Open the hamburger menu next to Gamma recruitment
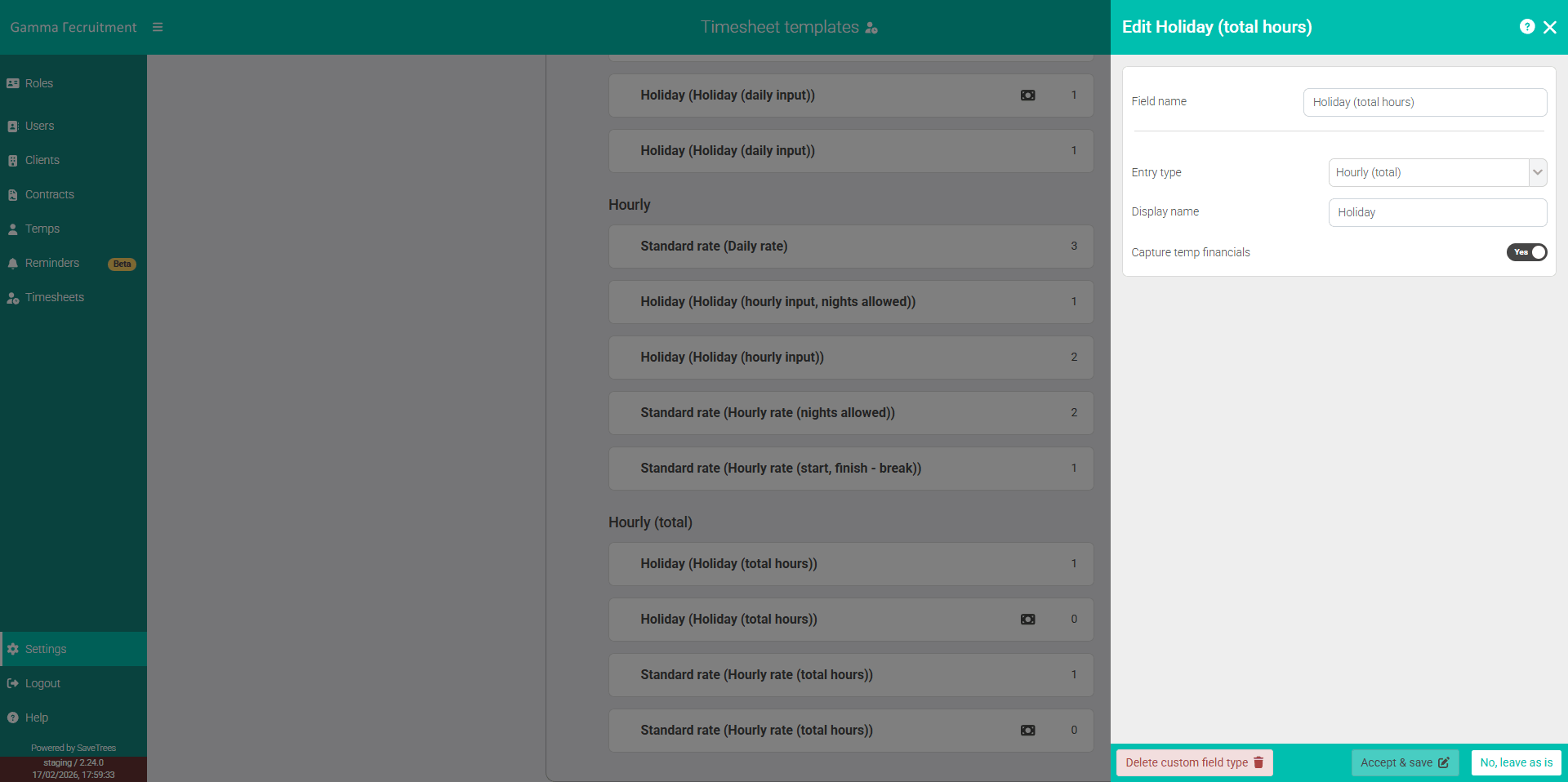Viewport: 1568px width, 782px height. [x=158, y=26]
